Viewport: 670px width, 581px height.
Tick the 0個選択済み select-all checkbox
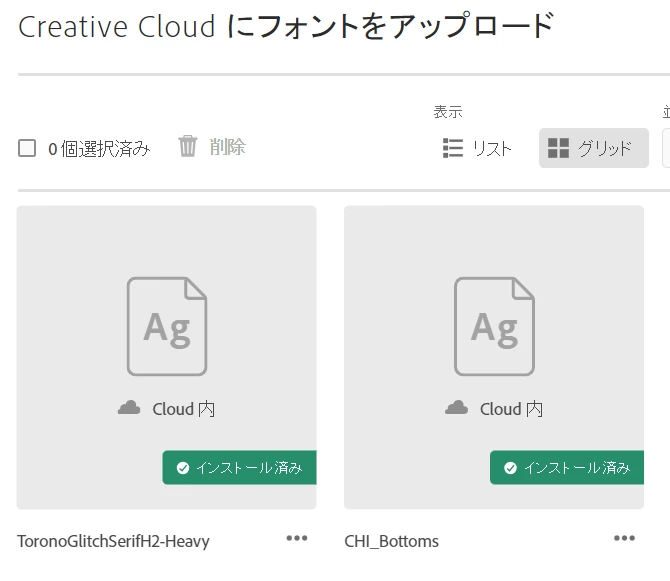coord(27,148)
